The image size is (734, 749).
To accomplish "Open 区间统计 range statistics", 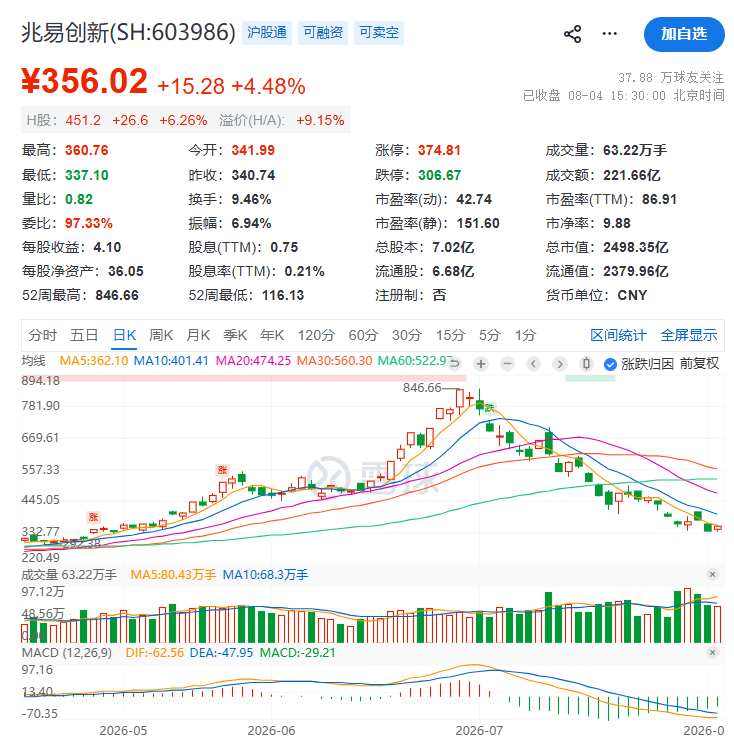I will pos(618,335).
